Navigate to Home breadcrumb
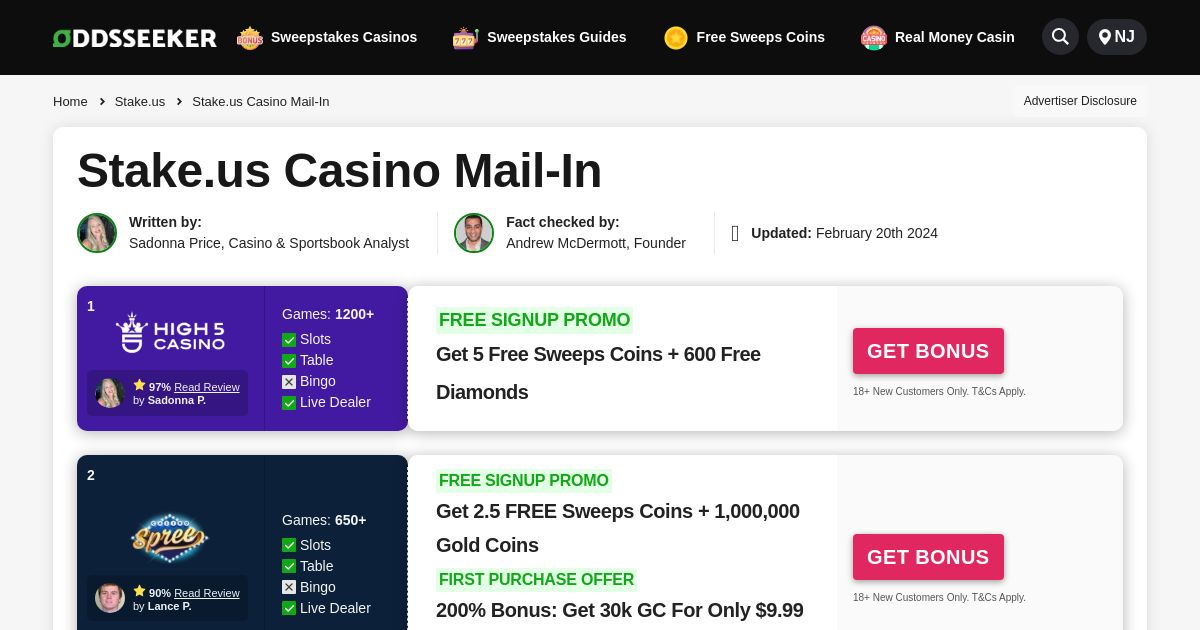The height and width of the screenshot is (630, 1200). coord(70,101)
